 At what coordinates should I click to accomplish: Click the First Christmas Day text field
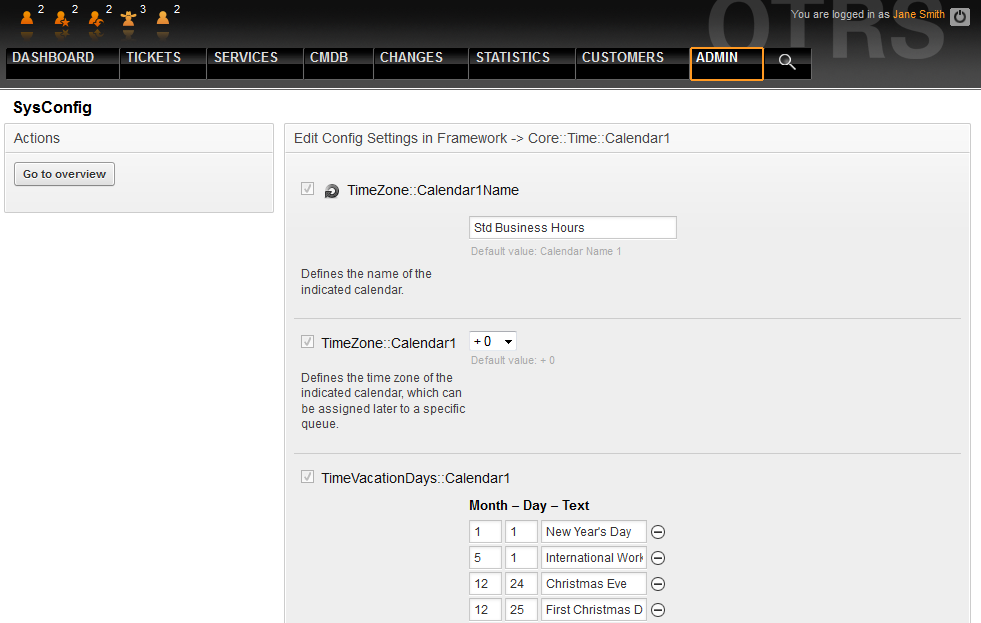point(594,610)
